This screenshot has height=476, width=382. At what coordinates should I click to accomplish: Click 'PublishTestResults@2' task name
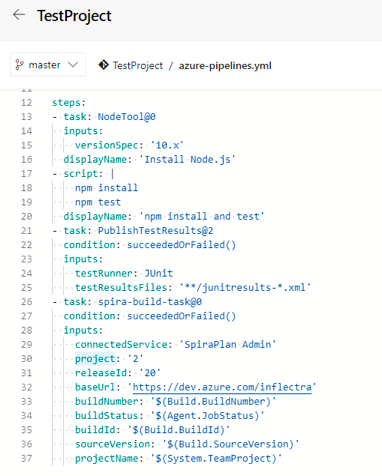pyautogui.click(x=155, y=231)
